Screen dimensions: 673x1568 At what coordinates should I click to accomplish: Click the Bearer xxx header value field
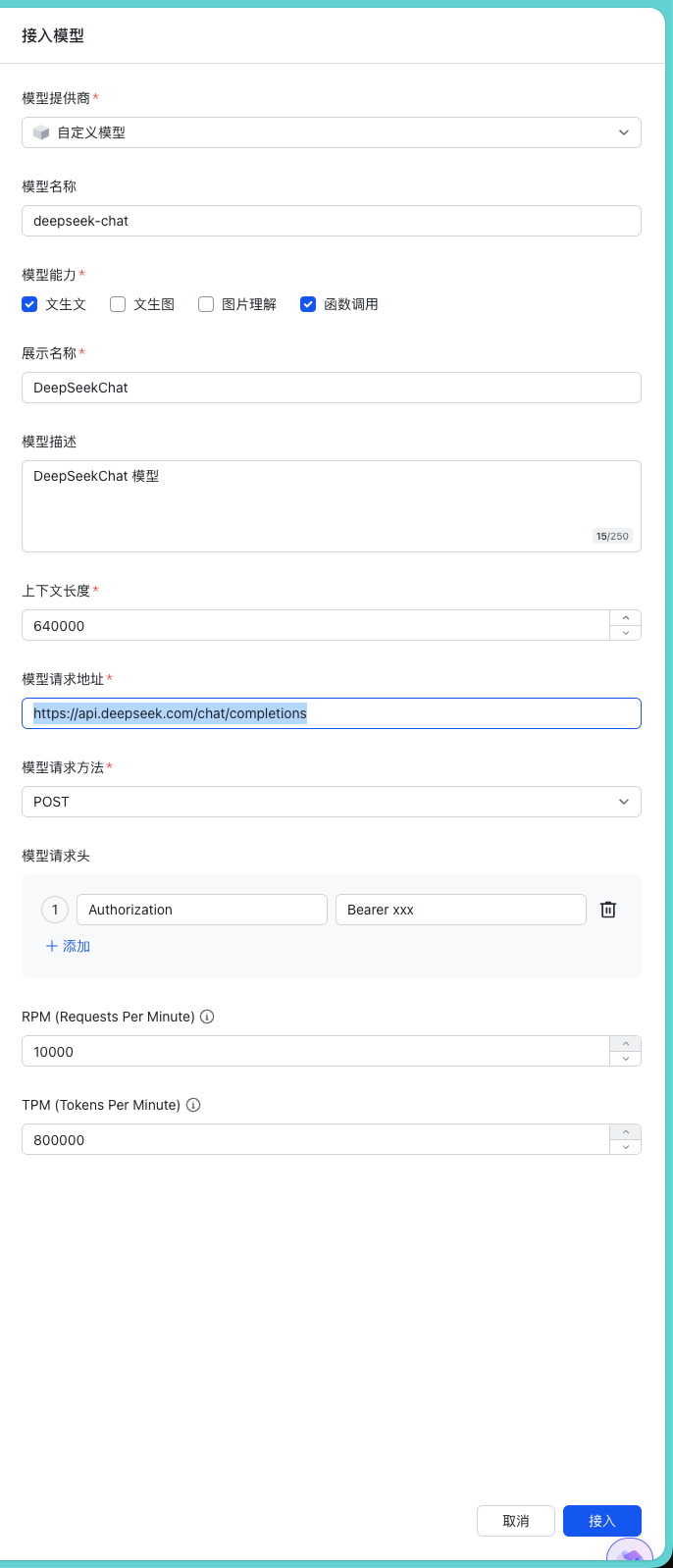pos(460,910)
